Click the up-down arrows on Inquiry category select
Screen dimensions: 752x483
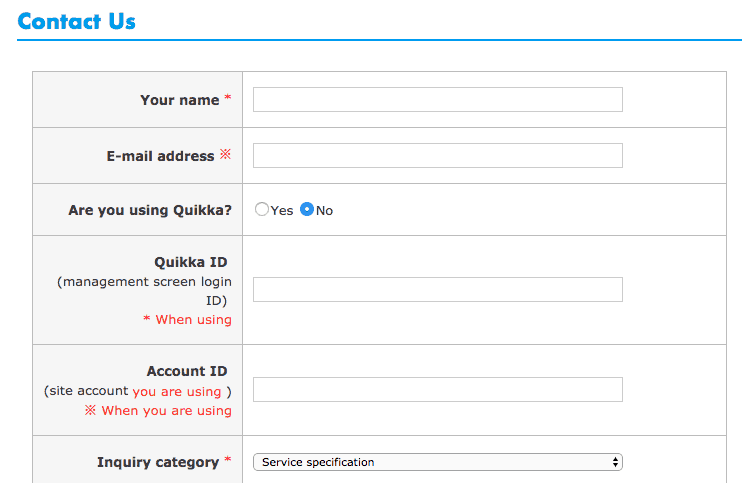(615, 462)
